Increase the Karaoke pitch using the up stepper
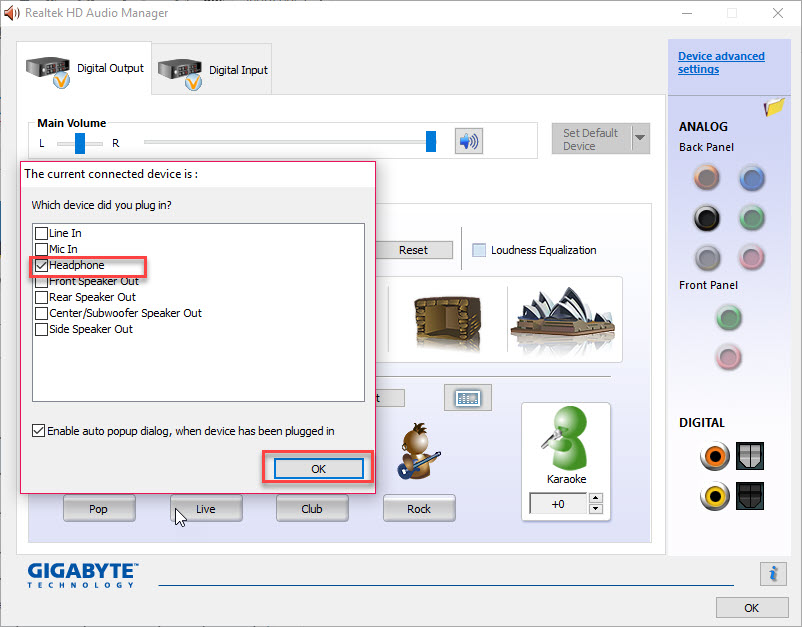 595,497
